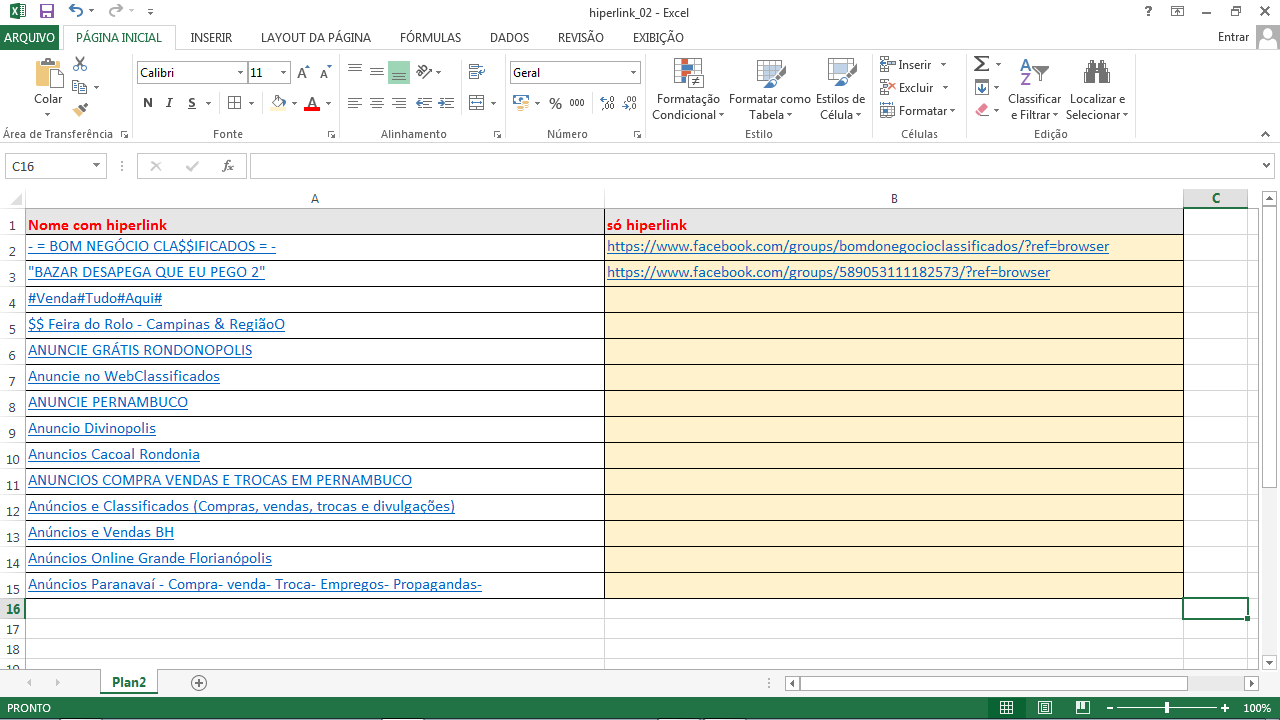Open Formatar como Tabela gallery
This screenshot has width=1280, height=720.
(770, 89)
